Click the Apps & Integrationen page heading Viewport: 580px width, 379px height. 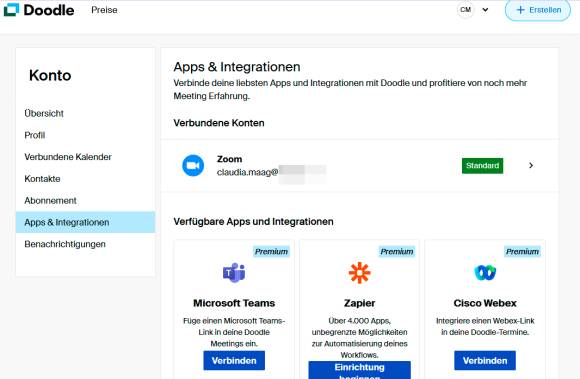[237, 67]
